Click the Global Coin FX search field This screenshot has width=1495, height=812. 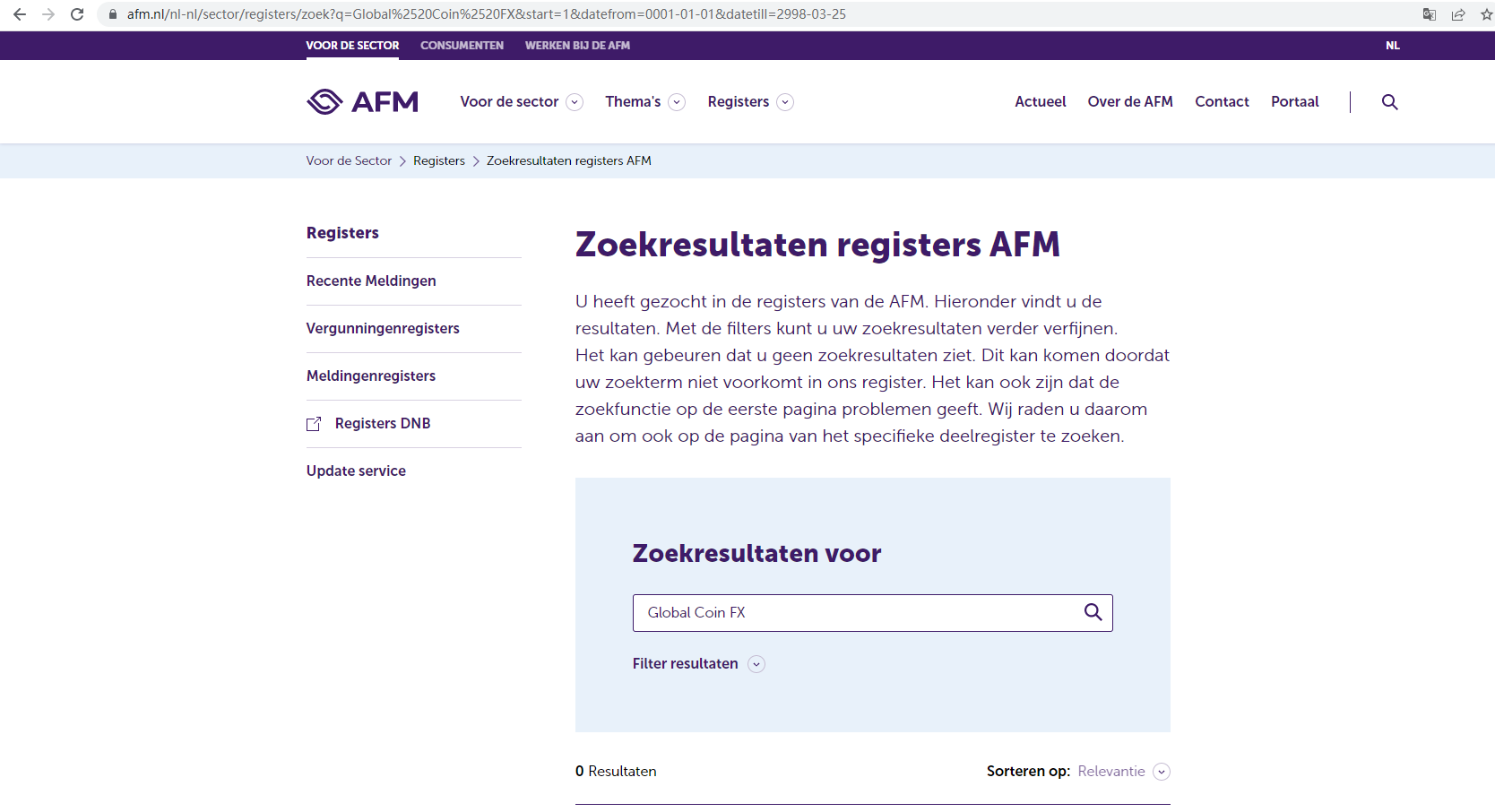856,613
